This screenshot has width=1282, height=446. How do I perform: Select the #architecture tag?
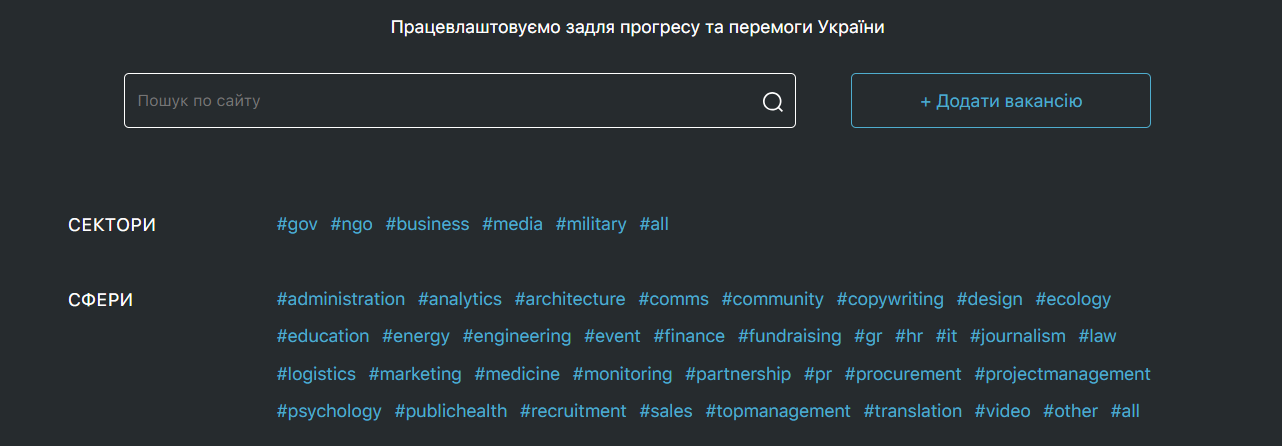coord(570,299)
